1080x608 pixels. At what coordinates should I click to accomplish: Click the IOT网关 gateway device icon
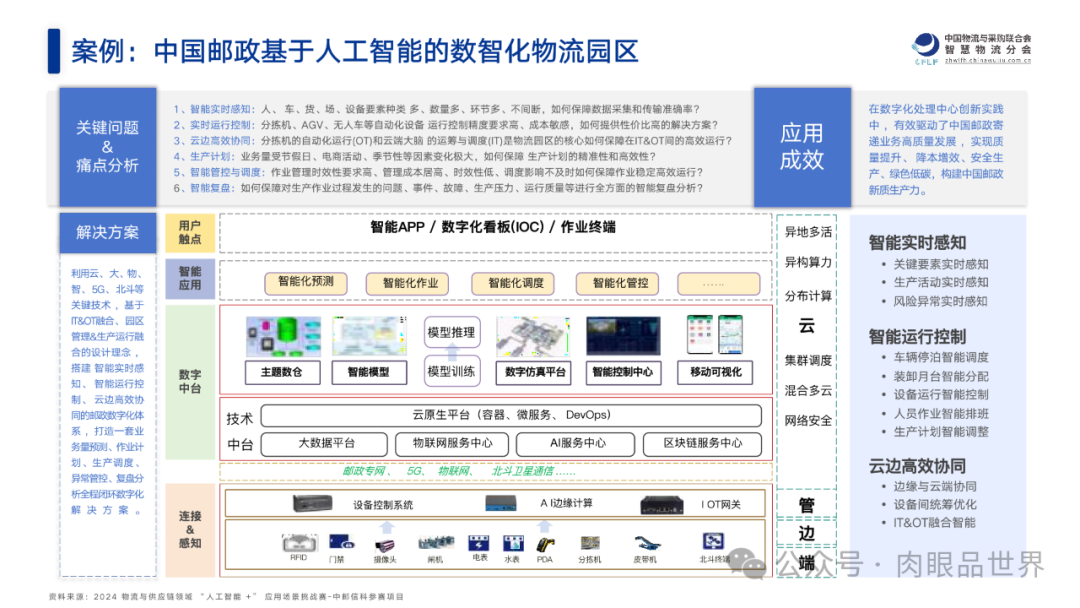[x=661, y=505]
